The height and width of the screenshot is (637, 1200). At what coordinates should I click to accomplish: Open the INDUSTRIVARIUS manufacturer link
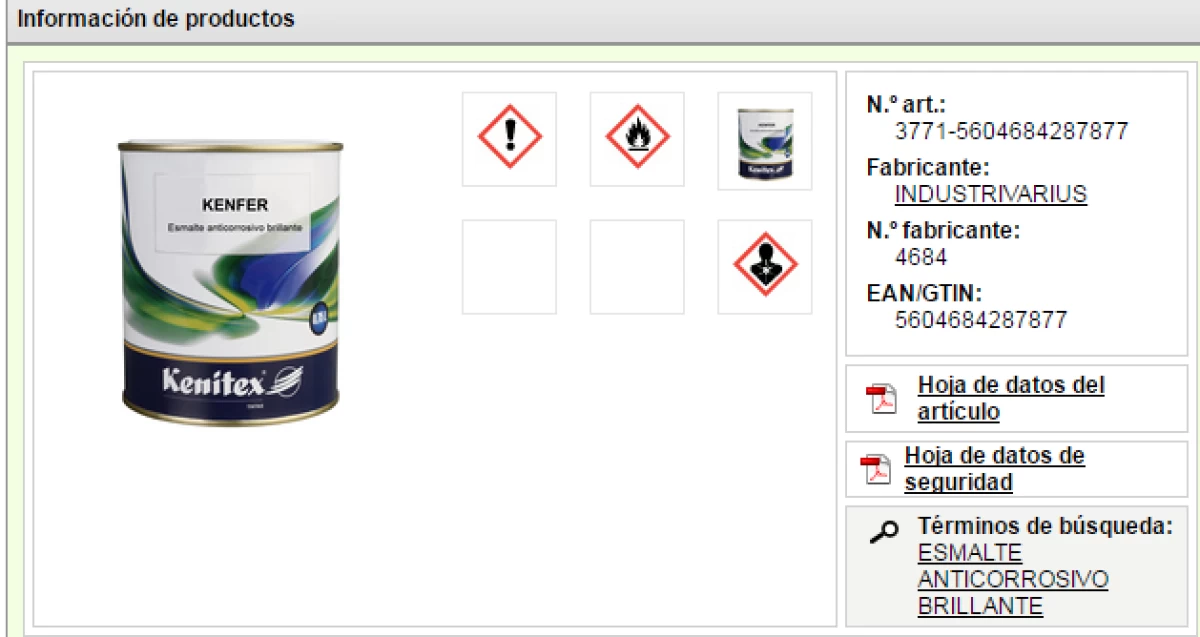click(990, 194)
